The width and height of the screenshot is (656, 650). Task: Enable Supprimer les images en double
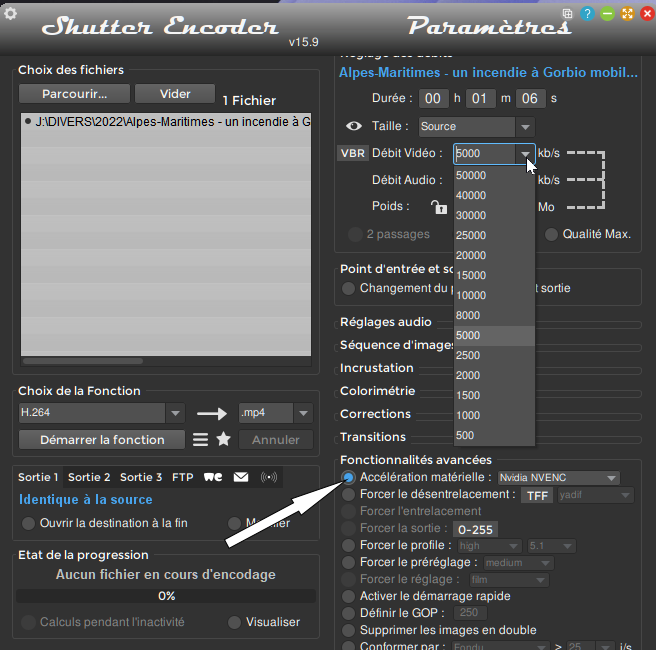[348, 630]
